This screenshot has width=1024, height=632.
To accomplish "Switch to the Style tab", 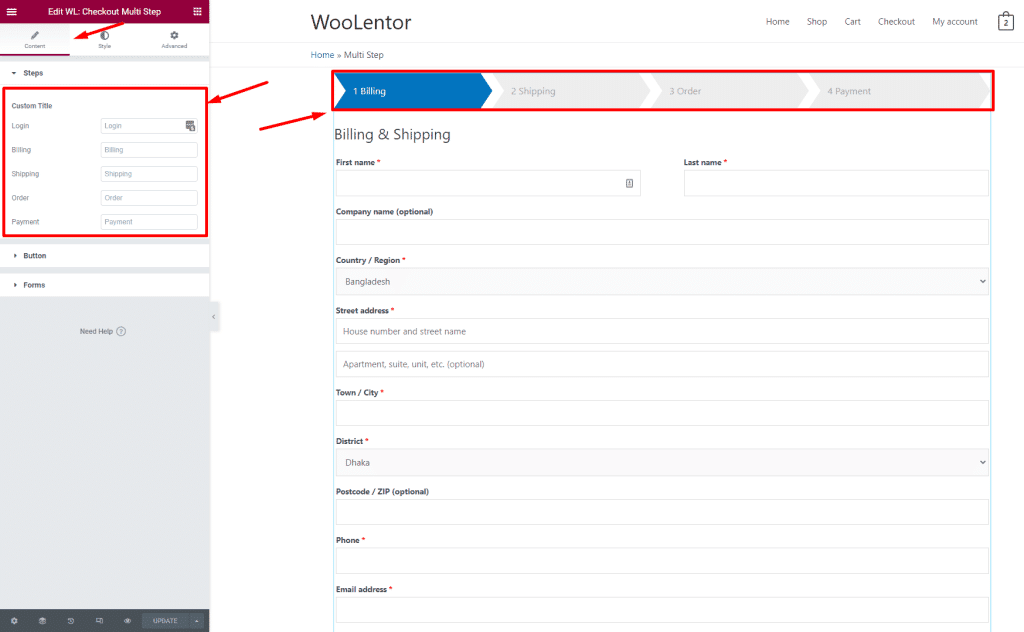I will (x=104, y=40).
